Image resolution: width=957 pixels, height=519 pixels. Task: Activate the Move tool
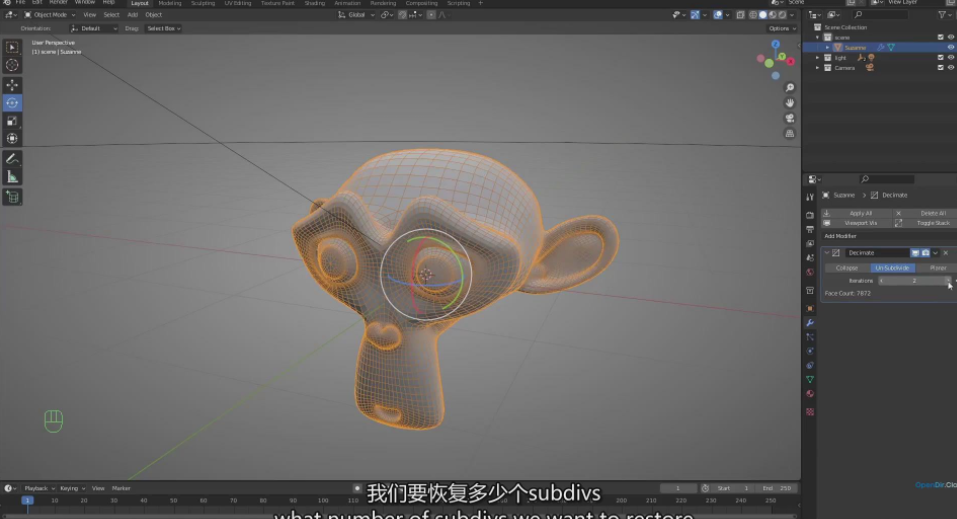12,85
